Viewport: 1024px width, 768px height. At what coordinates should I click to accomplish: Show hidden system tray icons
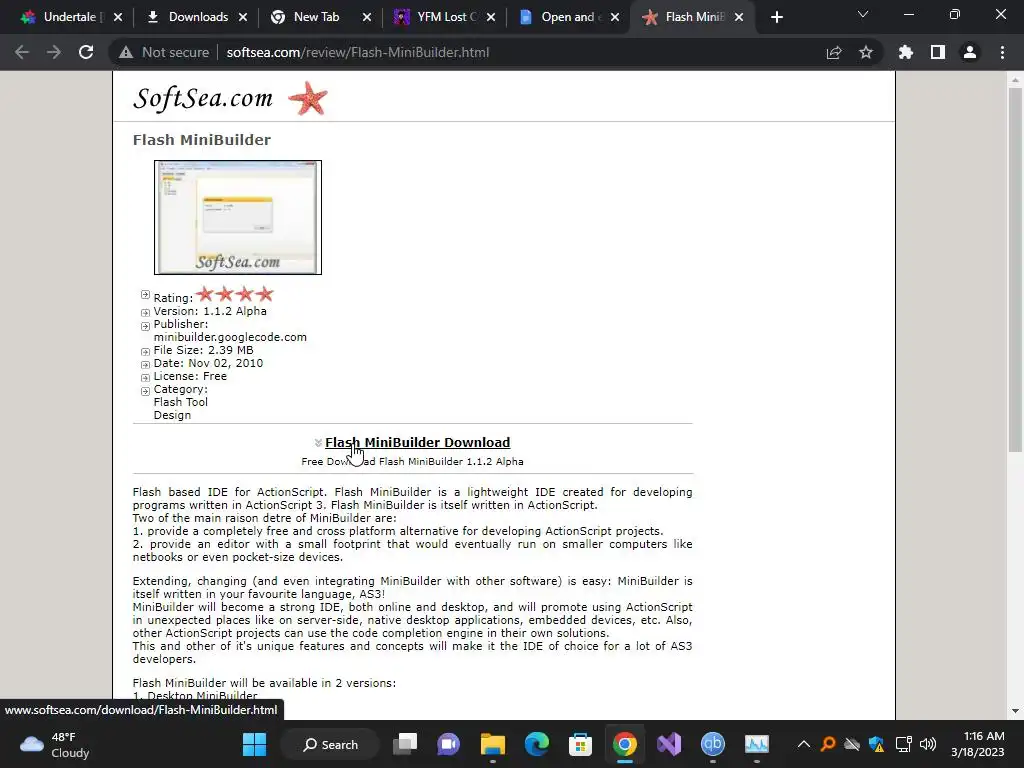tap(804, 744)
